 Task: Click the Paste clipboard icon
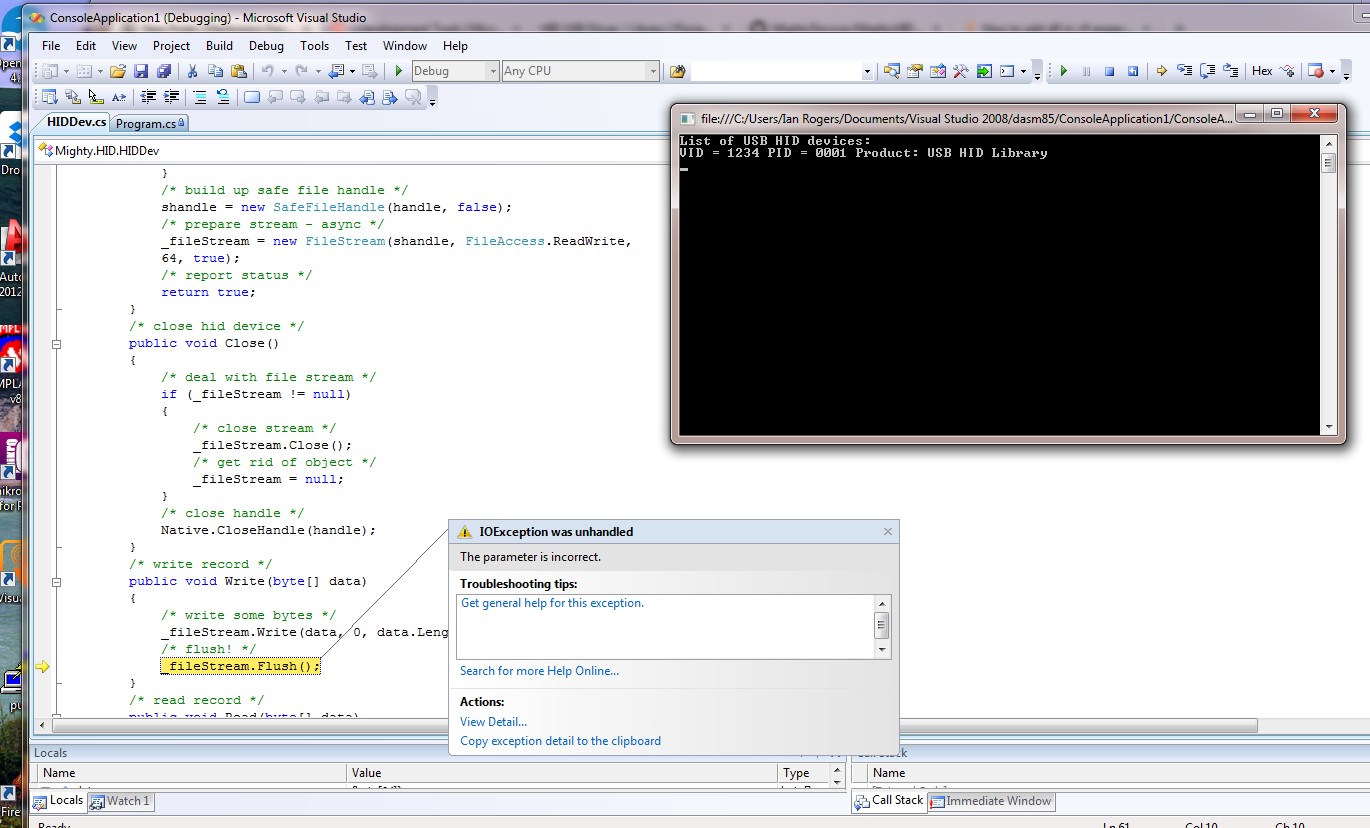(x=238, y=71)
